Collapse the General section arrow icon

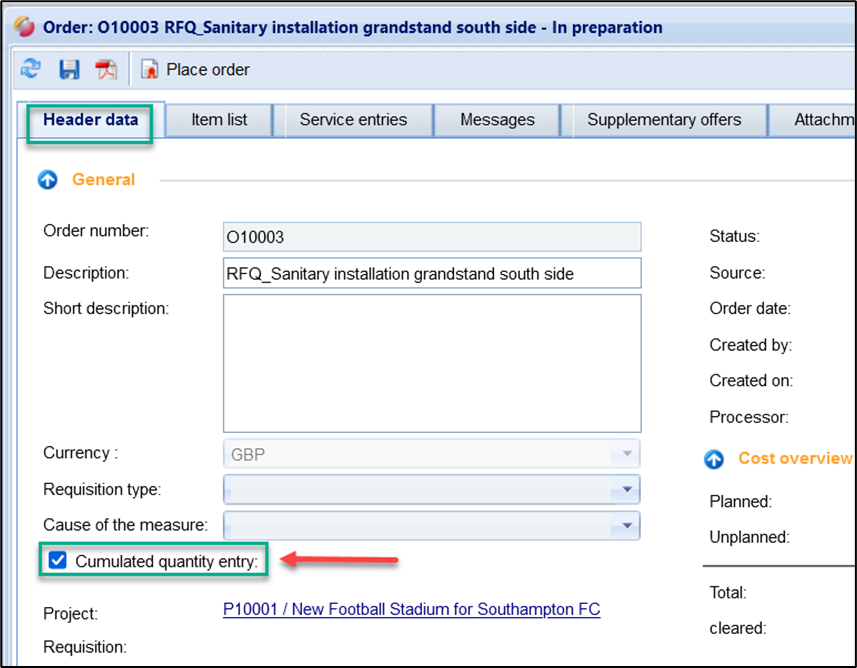pyautogui.click(x=48, y=180)
